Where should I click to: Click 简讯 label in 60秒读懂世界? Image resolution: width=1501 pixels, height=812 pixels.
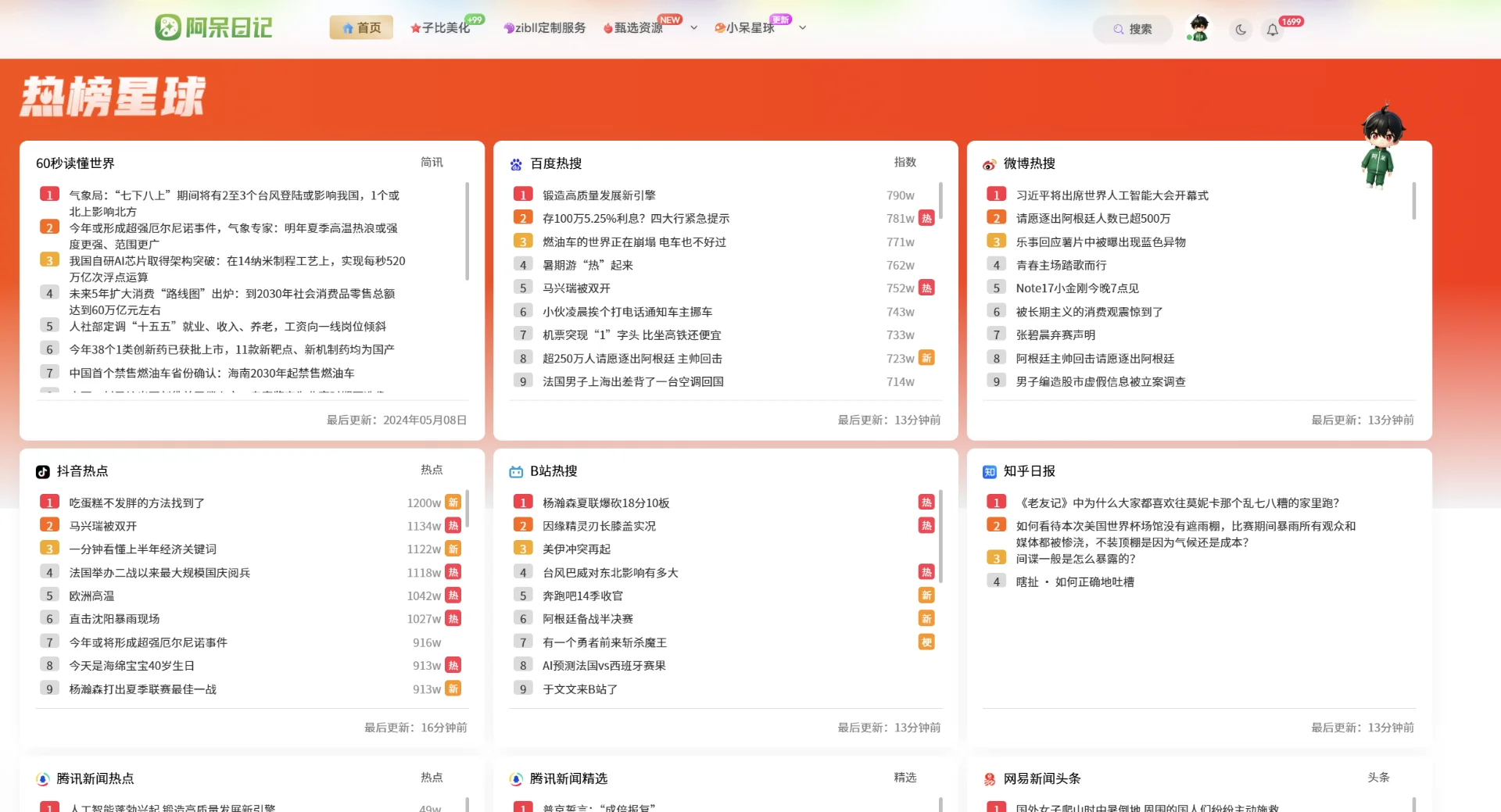pyautogui.click(x=432, y=163)
